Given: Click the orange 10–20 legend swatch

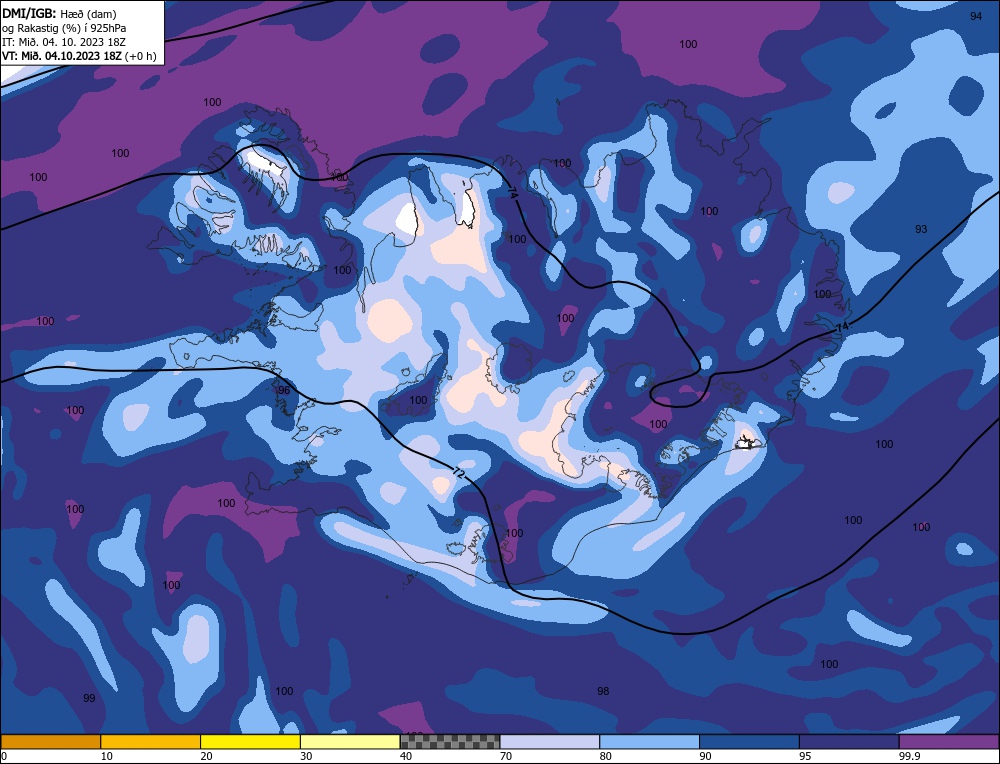Looking at the screenshot, I should tap(151, 742).
